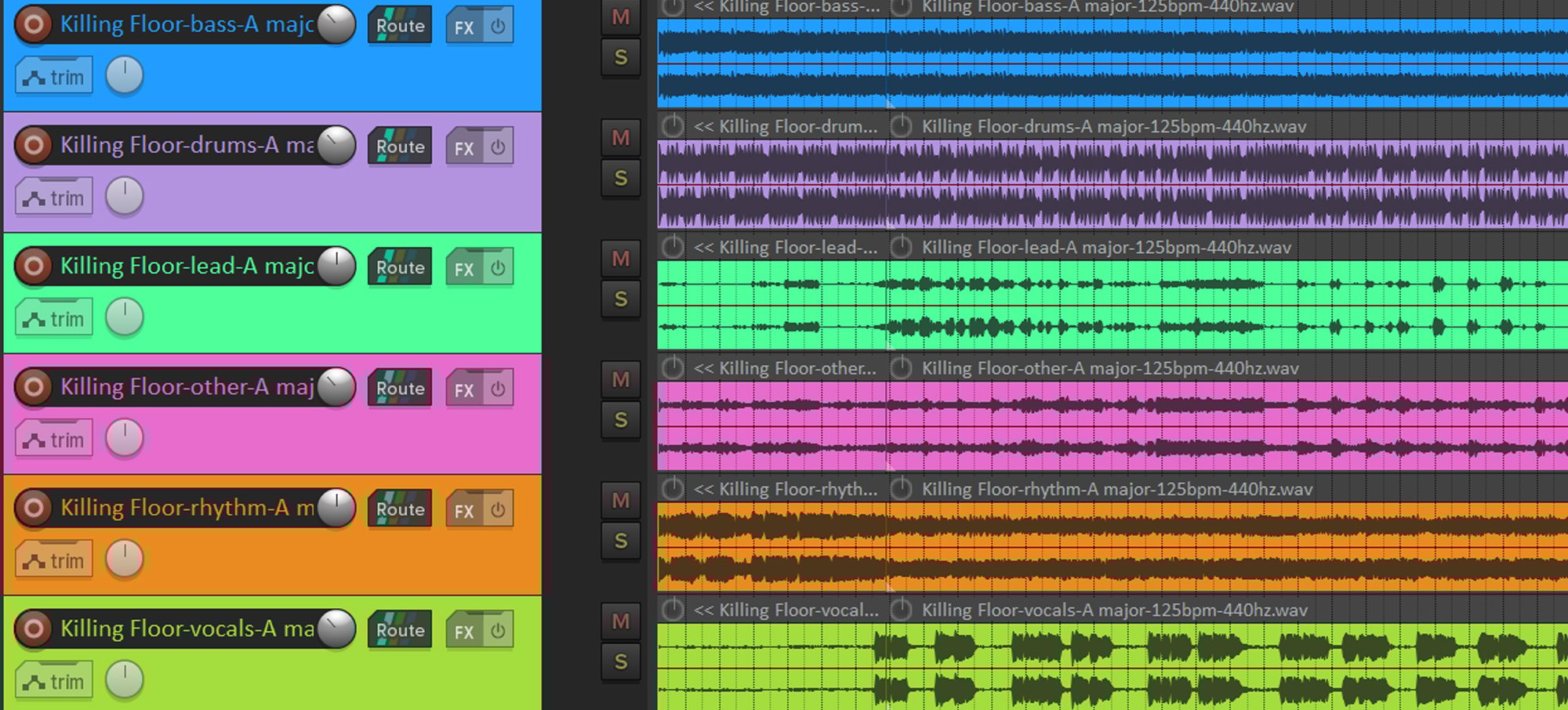
Task: Click the pan knob on the other track
Action: coord(125,438)
